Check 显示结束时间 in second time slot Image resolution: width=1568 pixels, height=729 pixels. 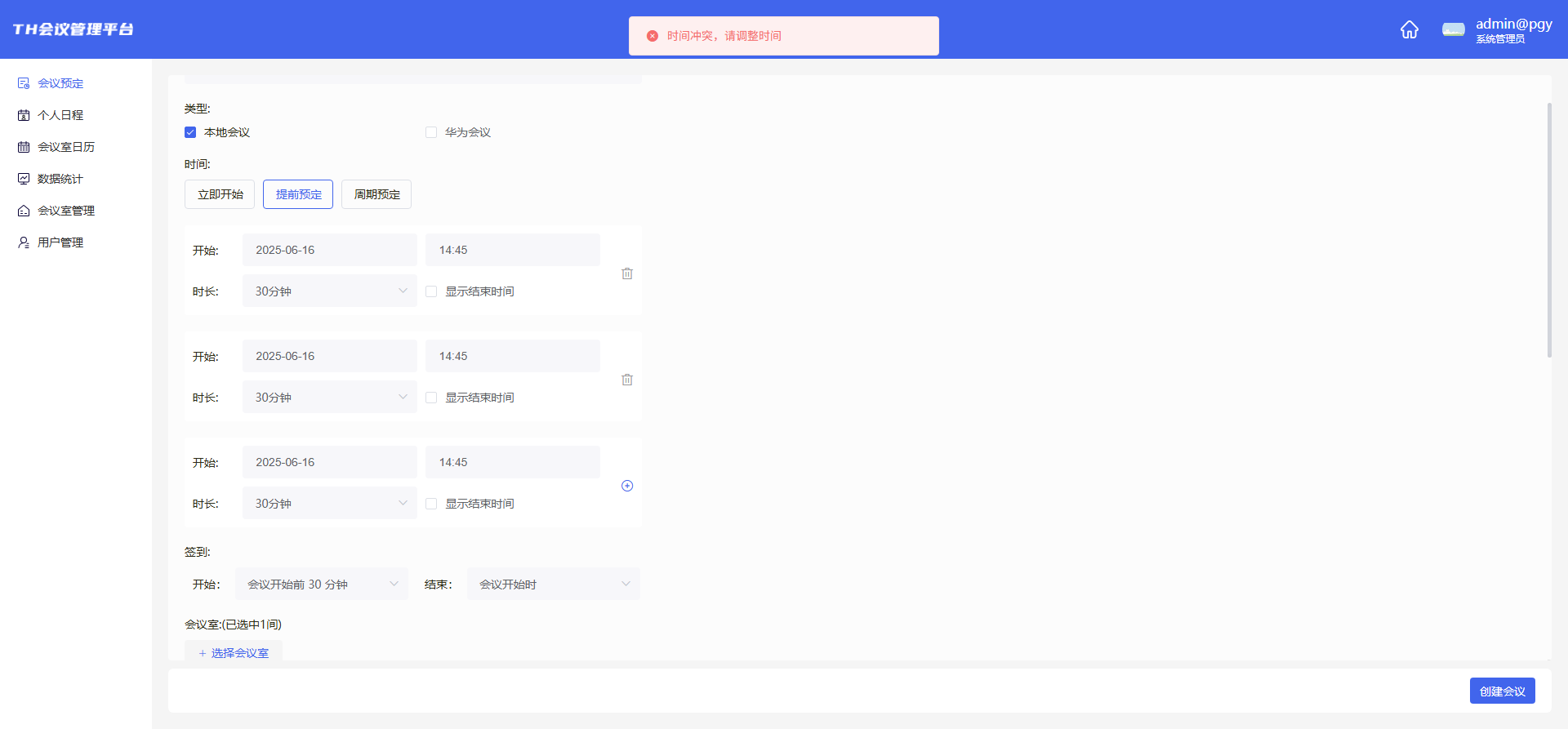(x=431, y=398)
